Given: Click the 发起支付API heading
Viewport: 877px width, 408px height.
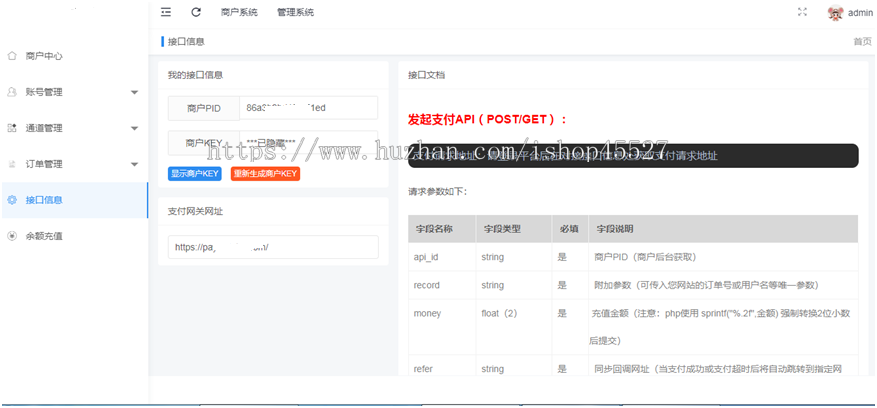Looking at the screenshot, I should [488, 119].
